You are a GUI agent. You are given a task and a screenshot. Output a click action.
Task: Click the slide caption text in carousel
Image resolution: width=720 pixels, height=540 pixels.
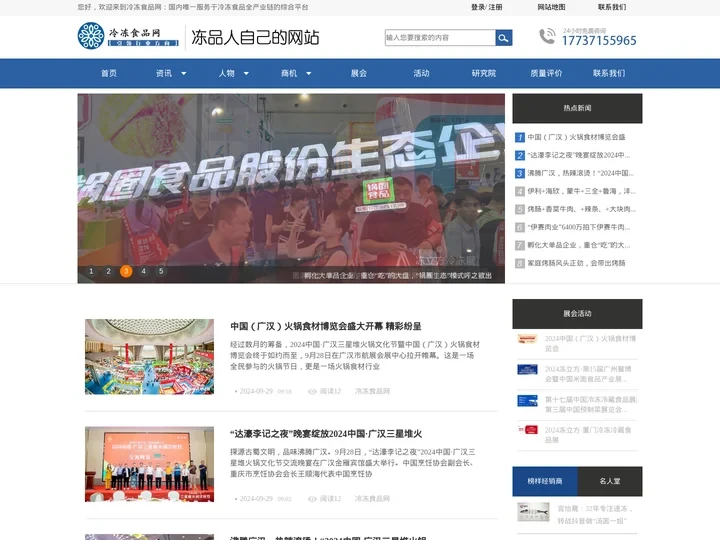pos(398,276)
